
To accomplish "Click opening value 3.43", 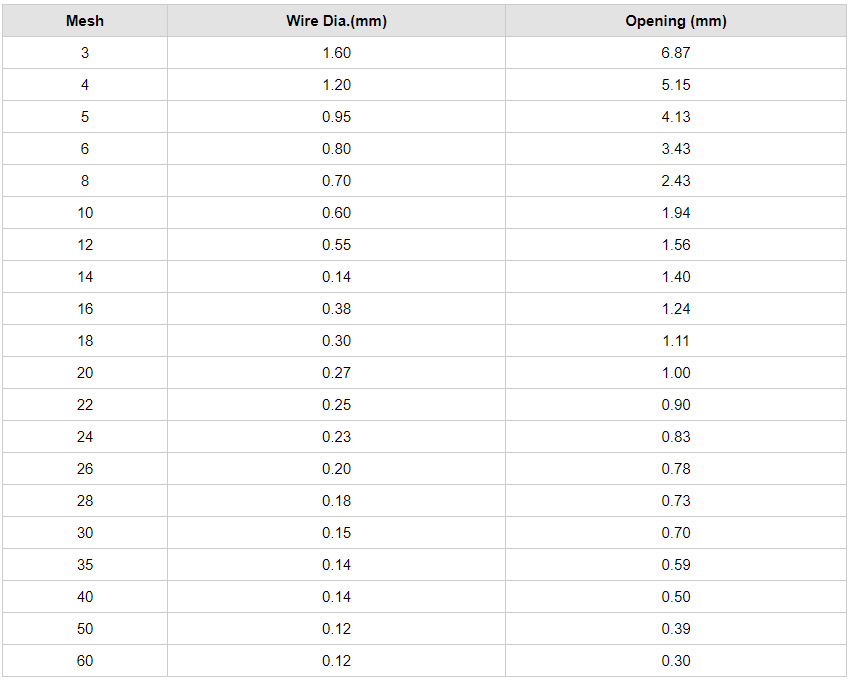I will [676, 149].
